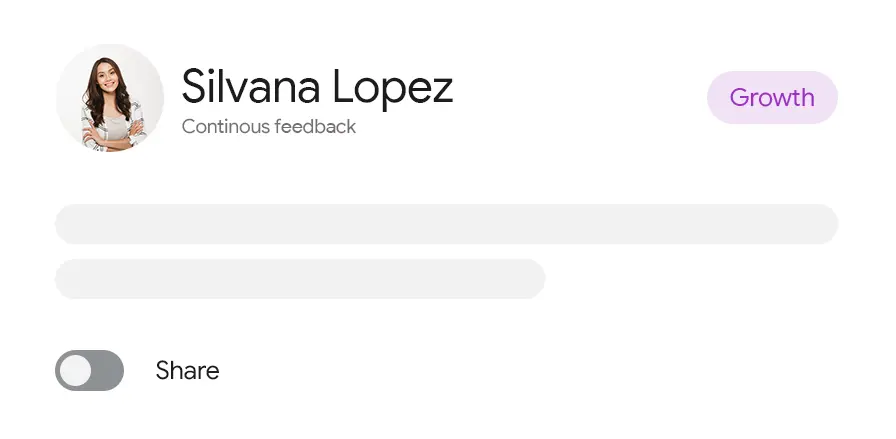The width and height of the screenshot is (896, 439).
Task: Click the Share label text
Action: 187,371
